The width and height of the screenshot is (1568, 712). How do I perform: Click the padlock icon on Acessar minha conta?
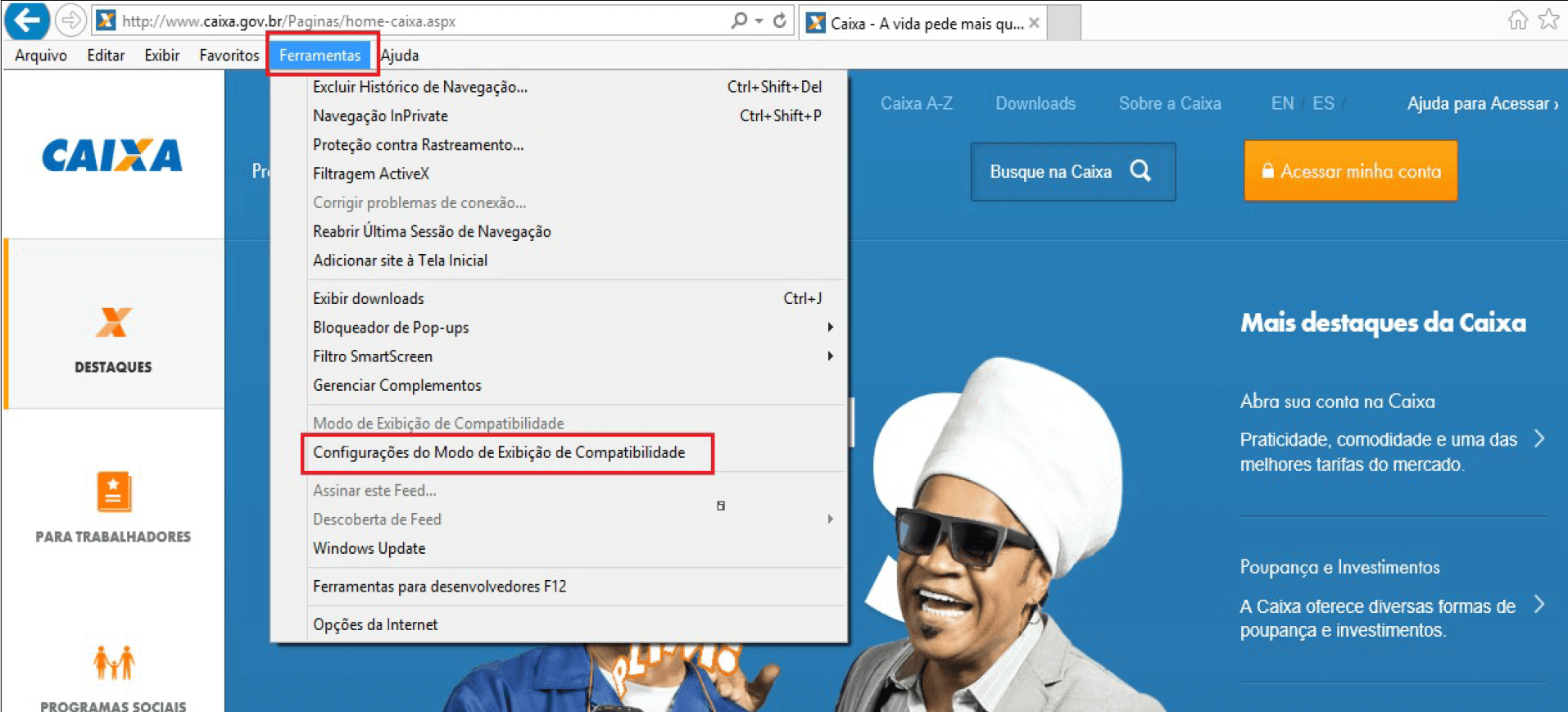(x=1267, y=170)
